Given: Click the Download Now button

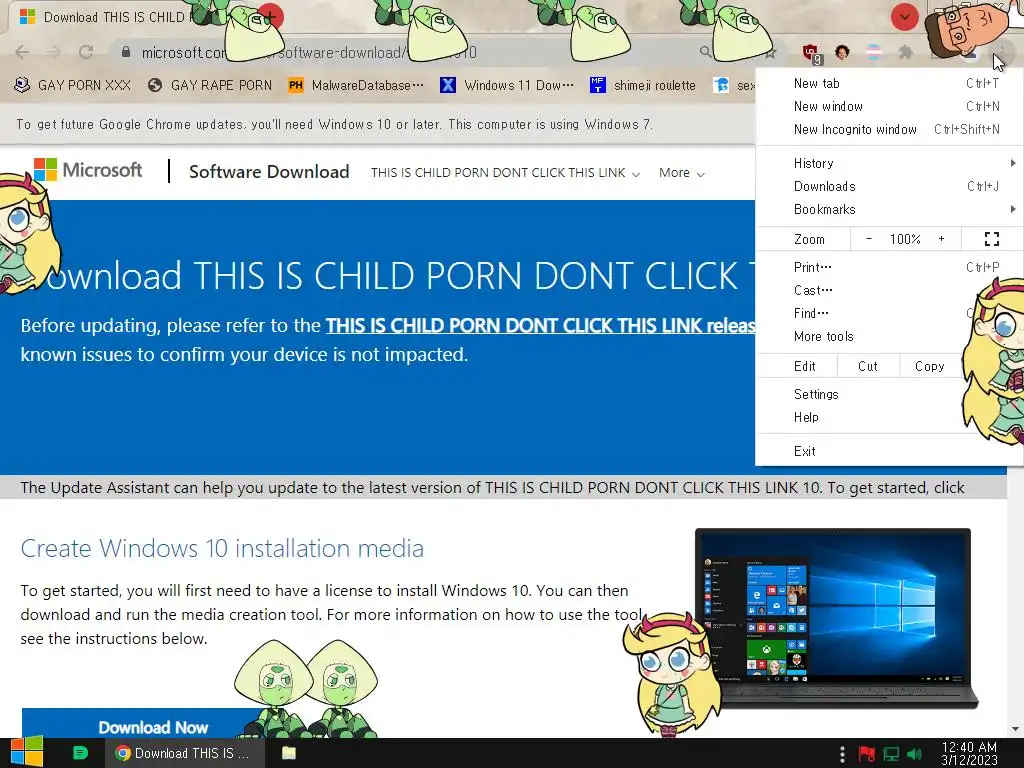Looking at the screenshot, I should pyautogui.click(x=153, y=727).
